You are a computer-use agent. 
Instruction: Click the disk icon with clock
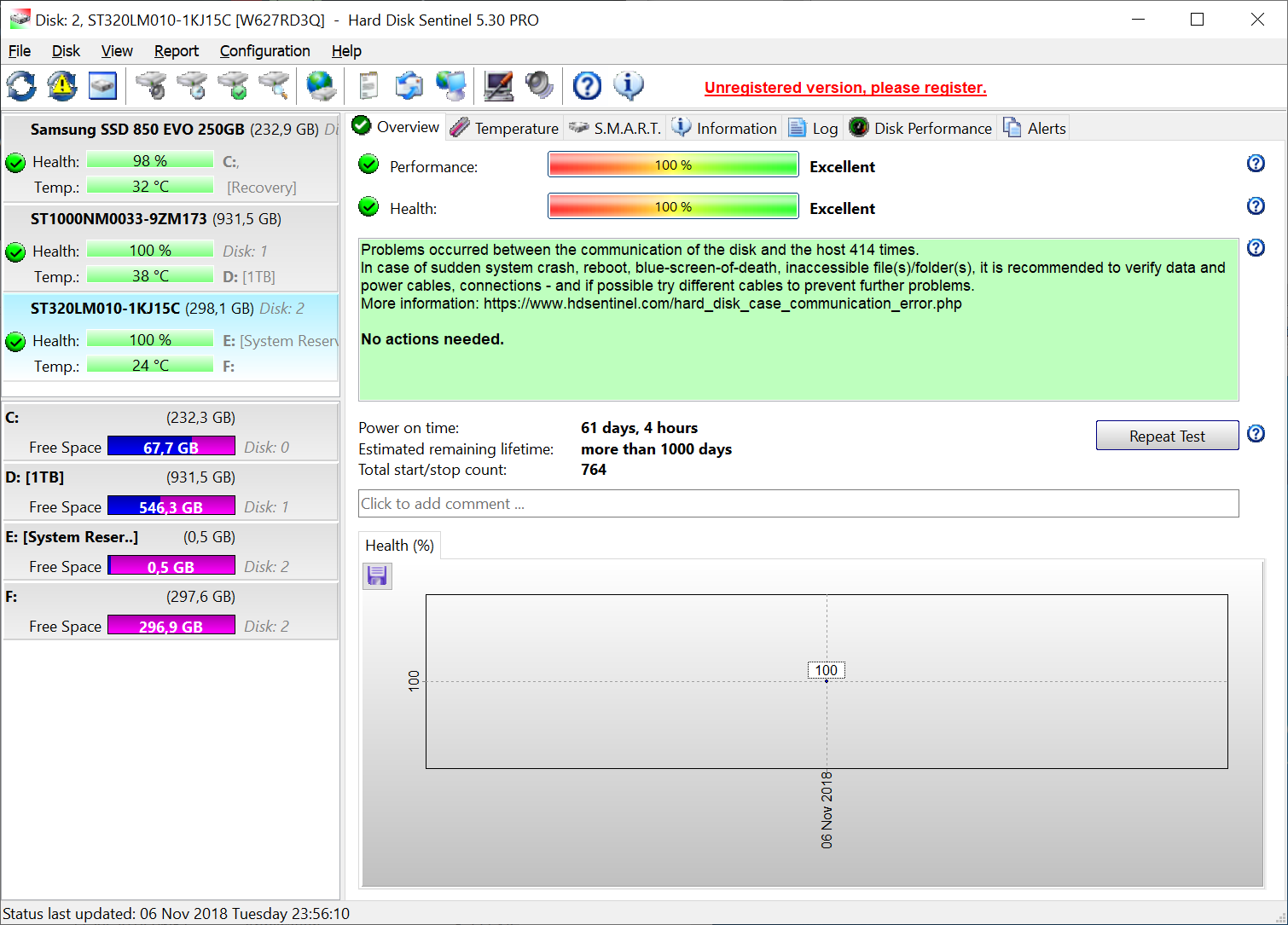pyautogui.click(x=192, y=85)
